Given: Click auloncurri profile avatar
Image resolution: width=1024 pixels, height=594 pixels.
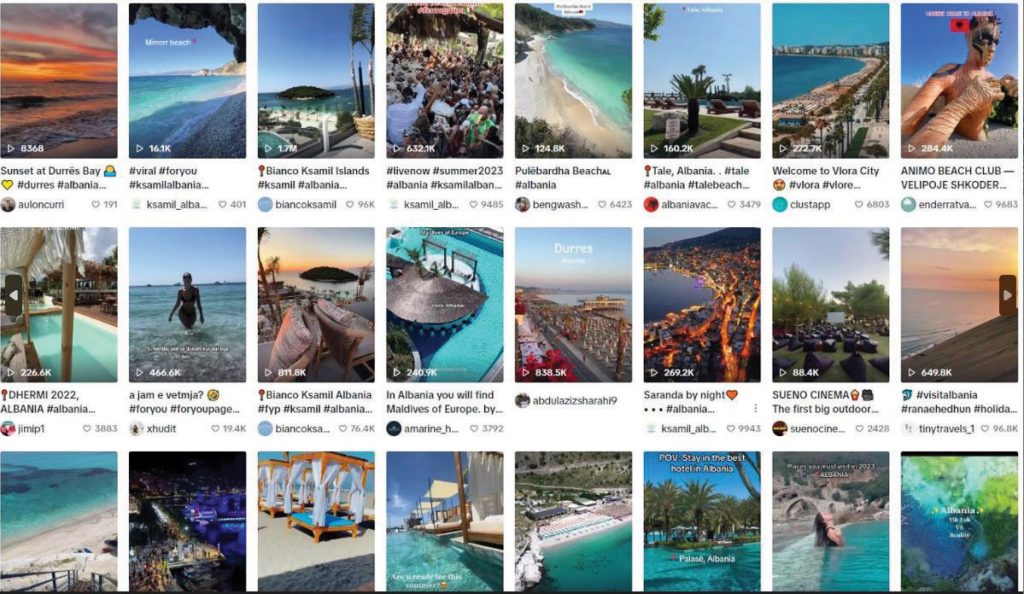Looking at the screenshot, I should tap(8, 204).
